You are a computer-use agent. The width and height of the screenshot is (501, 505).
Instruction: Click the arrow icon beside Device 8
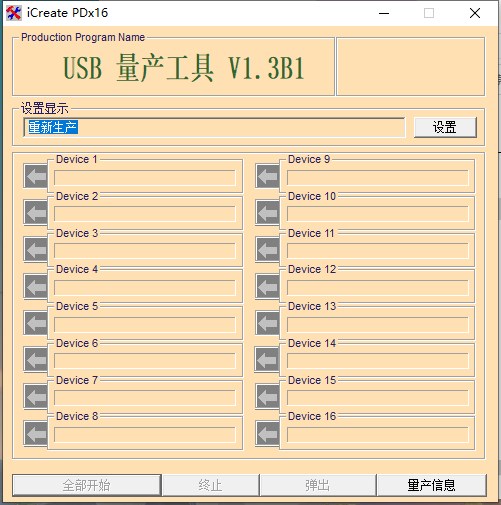pos(36,433)
